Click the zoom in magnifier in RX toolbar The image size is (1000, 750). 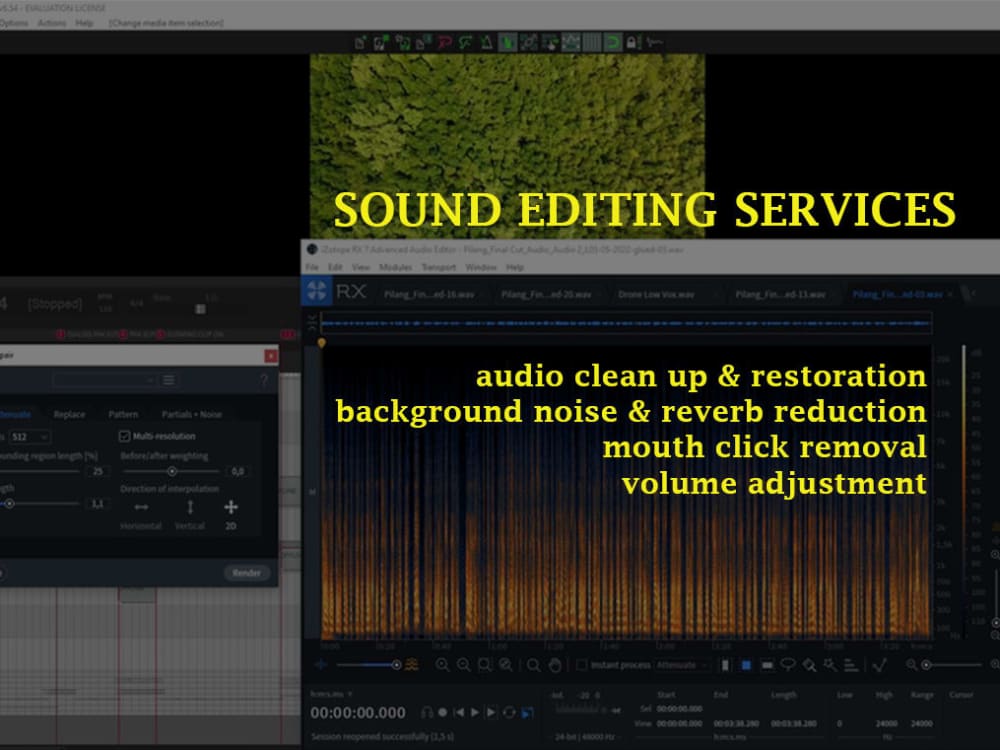click(442, 665)
